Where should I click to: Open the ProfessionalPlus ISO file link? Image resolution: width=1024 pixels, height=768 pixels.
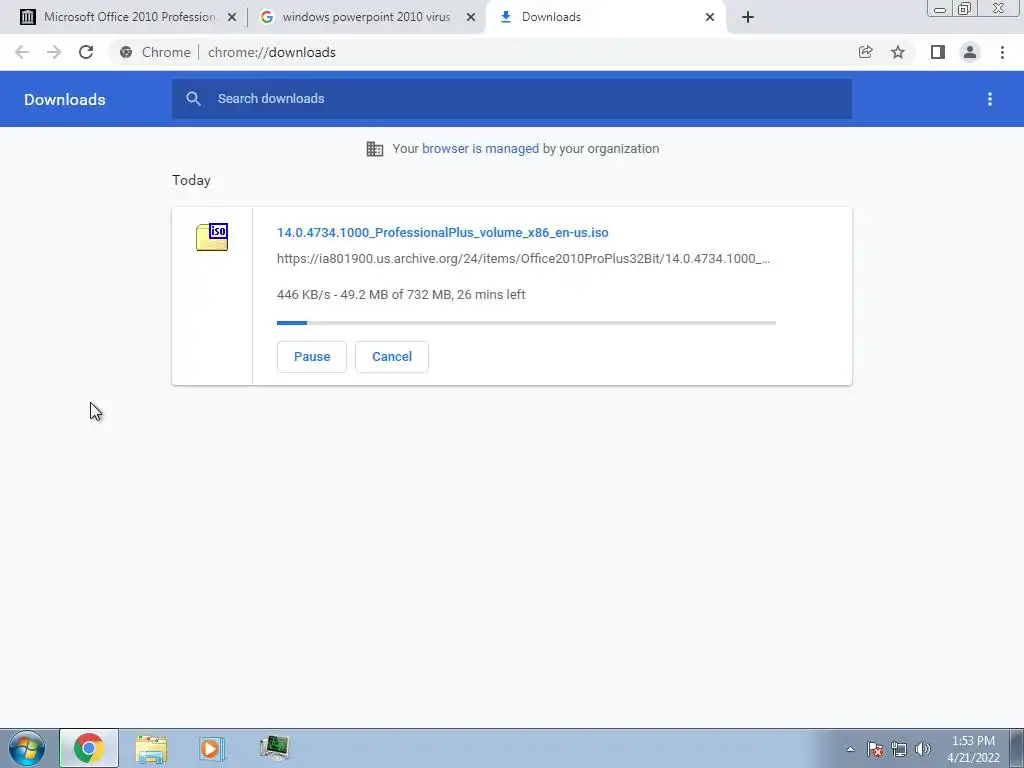tap(442, 232)
